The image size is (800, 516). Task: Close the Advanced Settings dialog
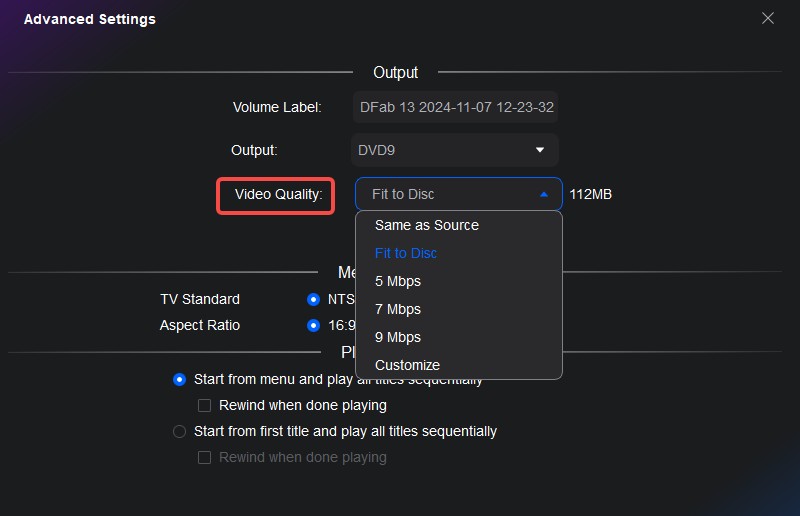[x=768, y=18]
